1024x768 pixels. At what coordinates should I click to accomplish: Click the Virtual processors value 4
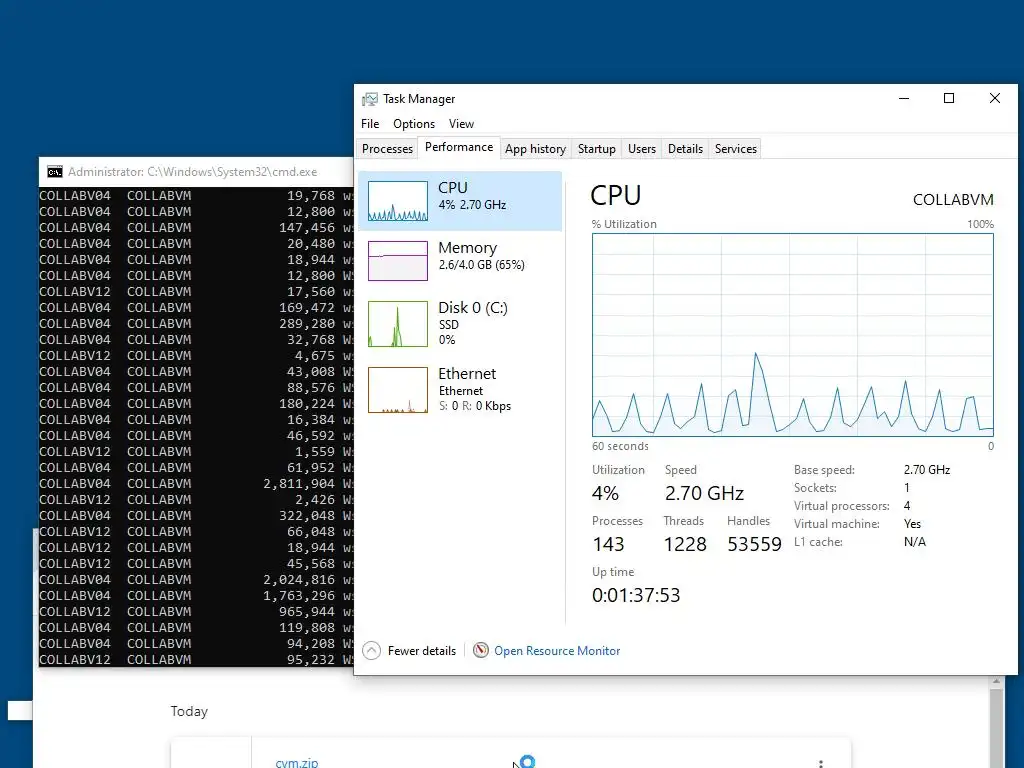(x=906, y=505)
